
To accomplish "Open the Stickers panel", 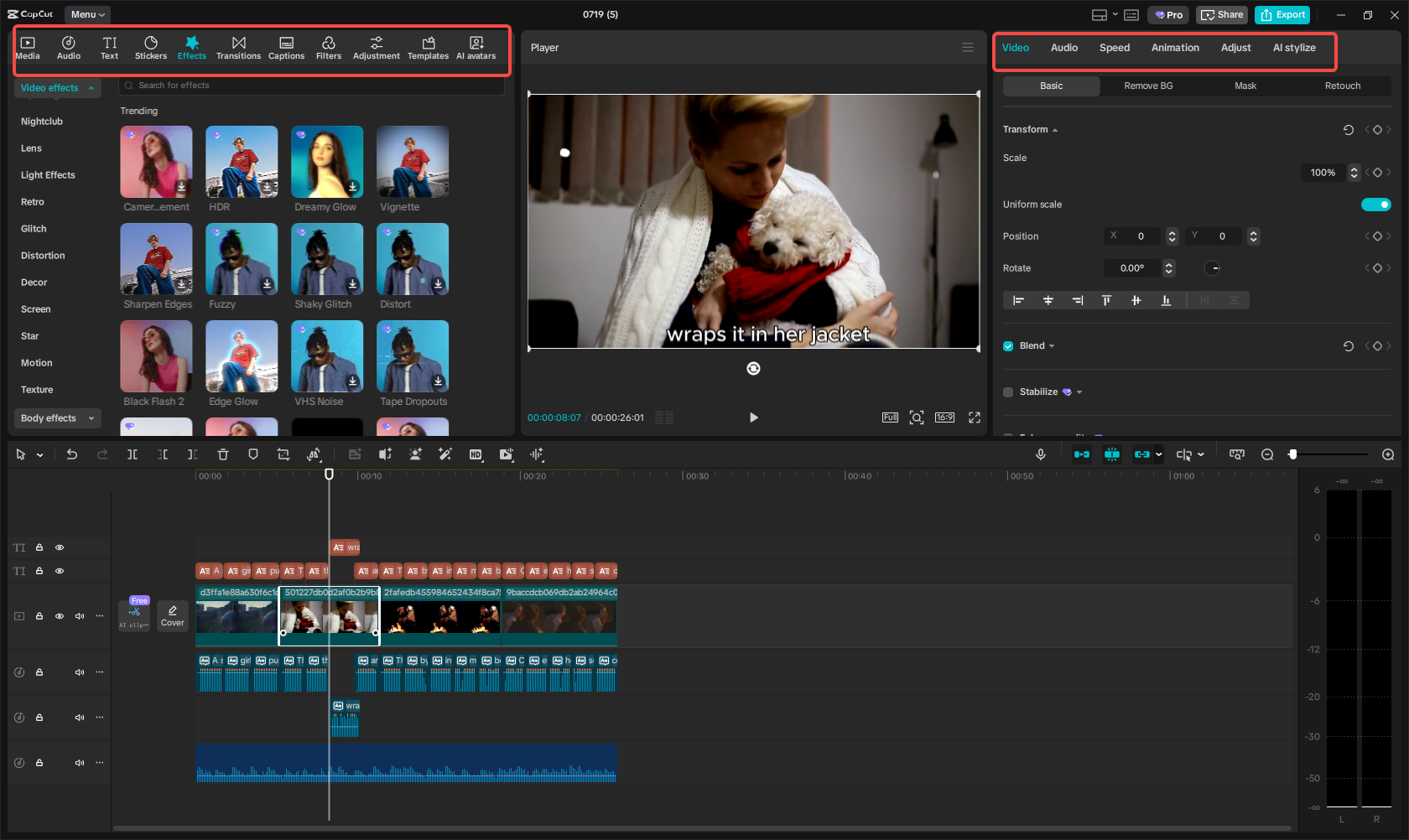I will click(x=151, y=46).
